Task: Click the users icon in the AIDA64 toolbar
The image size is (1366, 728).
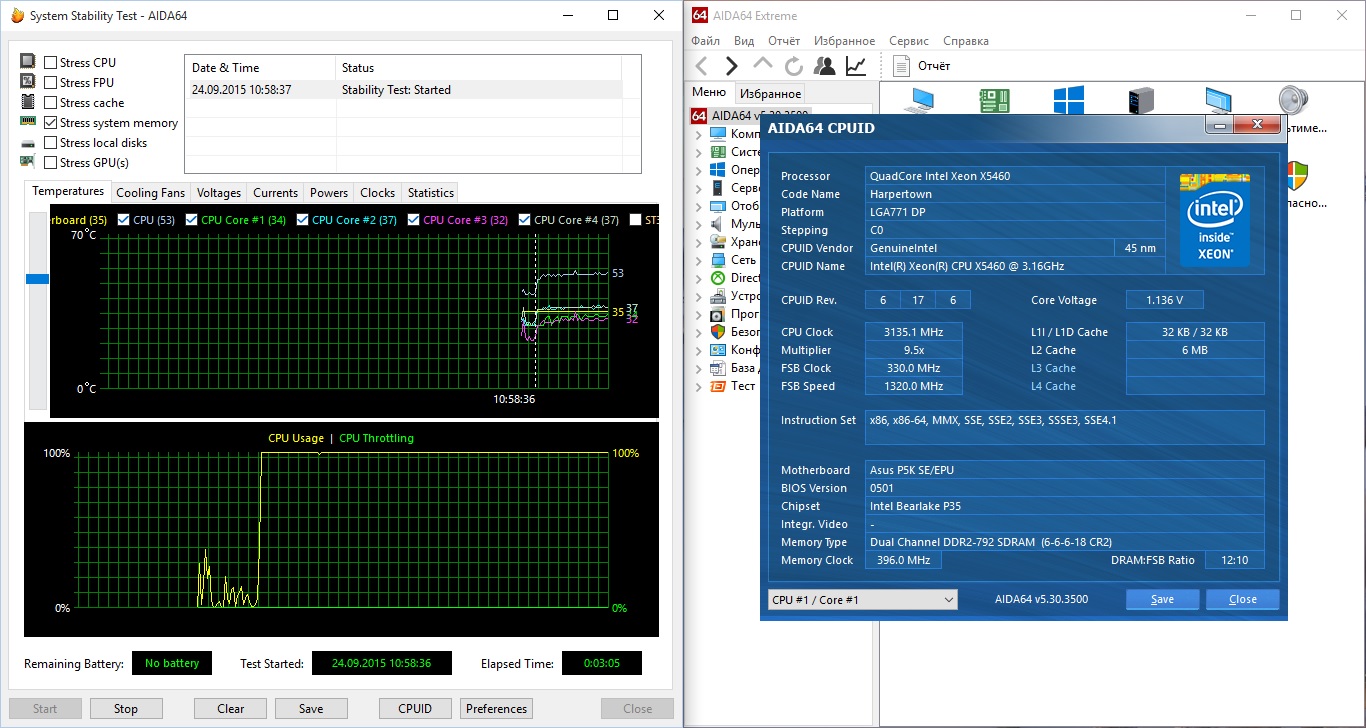Action: coord(825,66)
